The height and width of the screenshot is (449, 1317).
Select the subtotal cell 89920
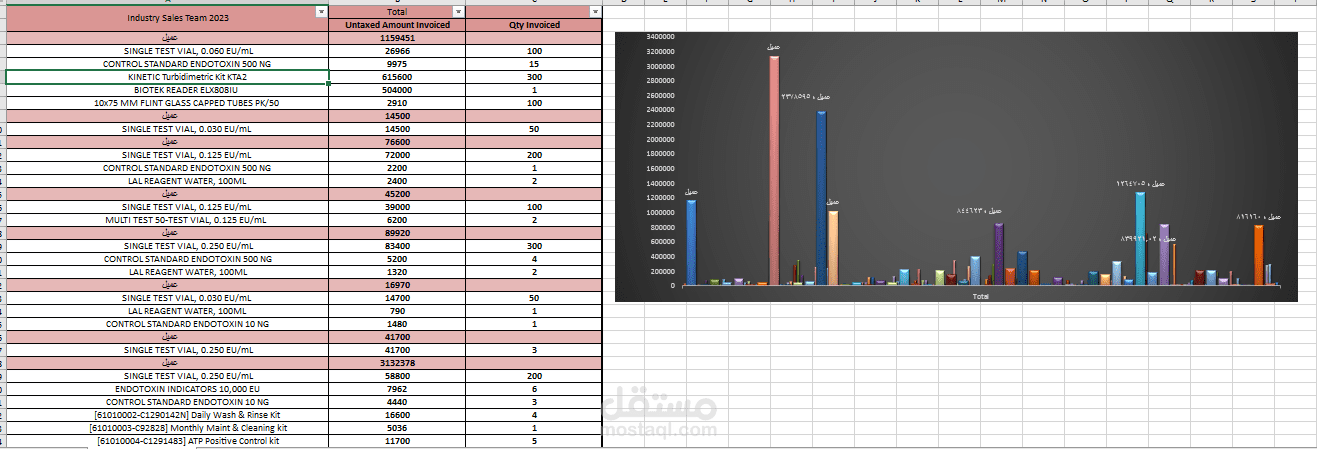tap(397, 232)
